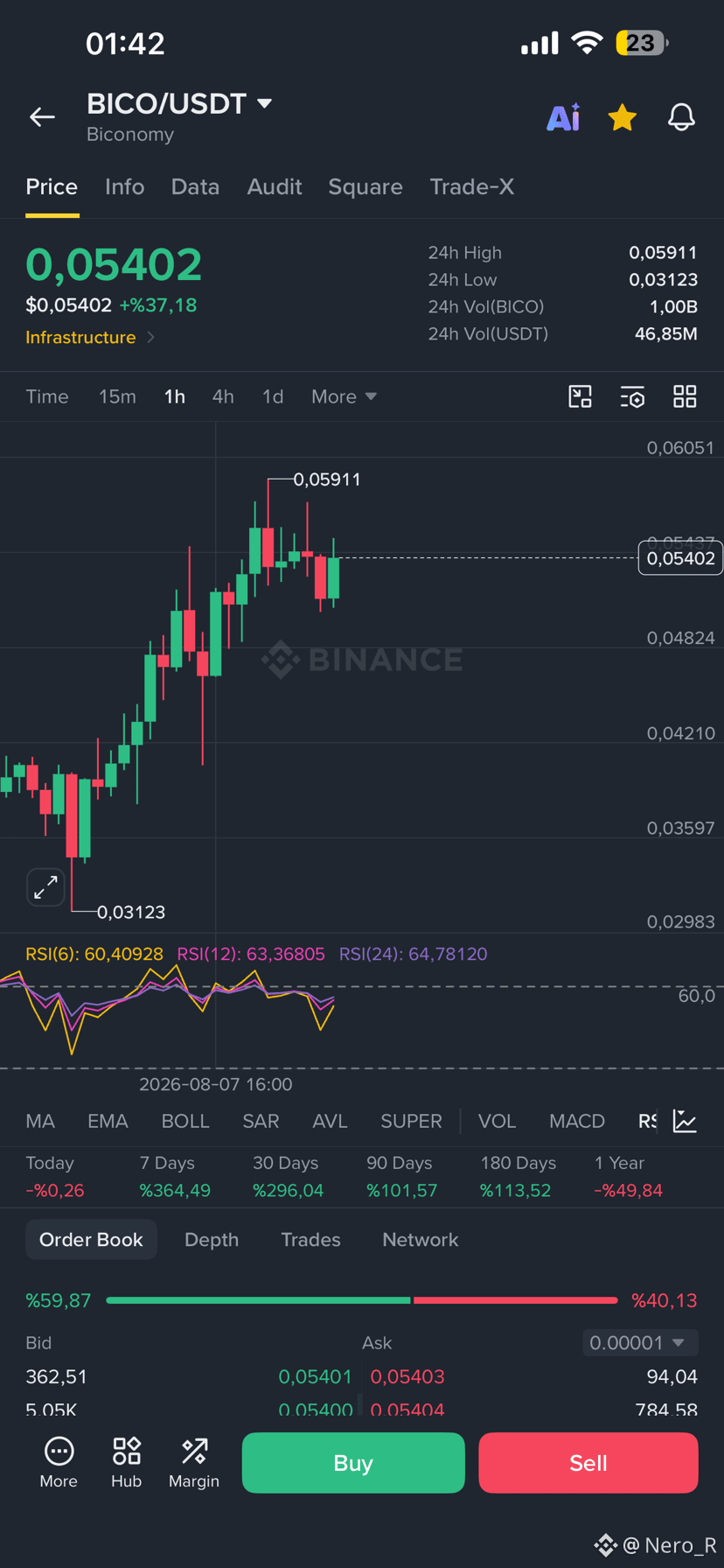724x1568 pixels.
Task: Toggle the SUPER indicator
Action: [x=411, y=1121]
